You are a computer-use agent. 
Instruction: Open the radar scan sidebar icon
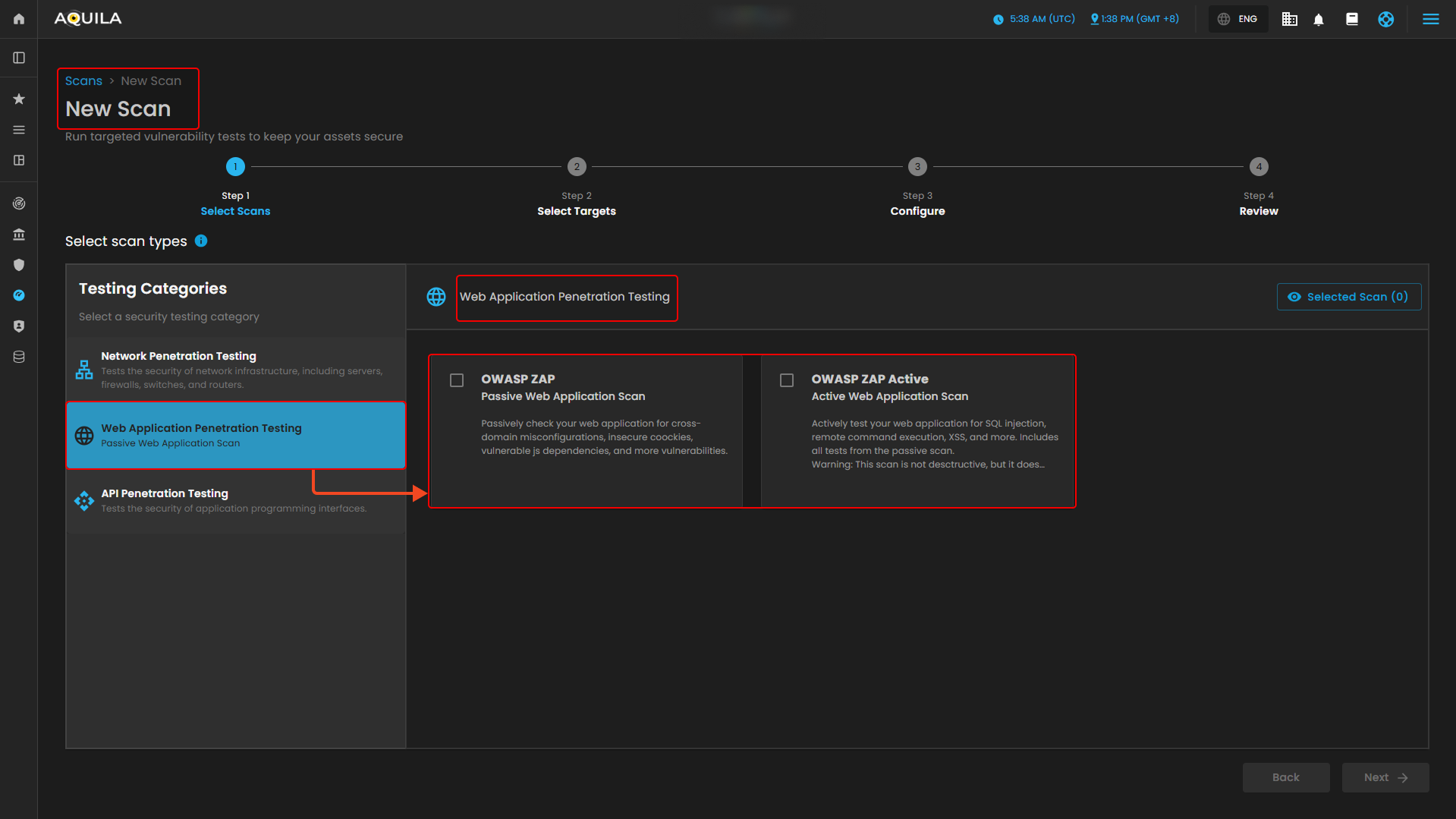(19, 203)
